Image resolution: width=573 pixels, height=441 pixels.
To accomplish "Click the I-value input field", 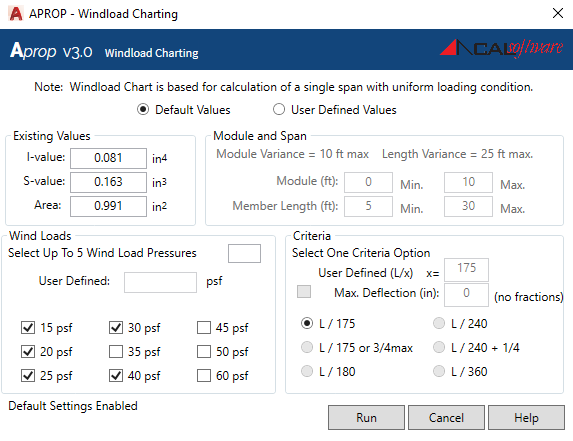I will tap(109, 158).
